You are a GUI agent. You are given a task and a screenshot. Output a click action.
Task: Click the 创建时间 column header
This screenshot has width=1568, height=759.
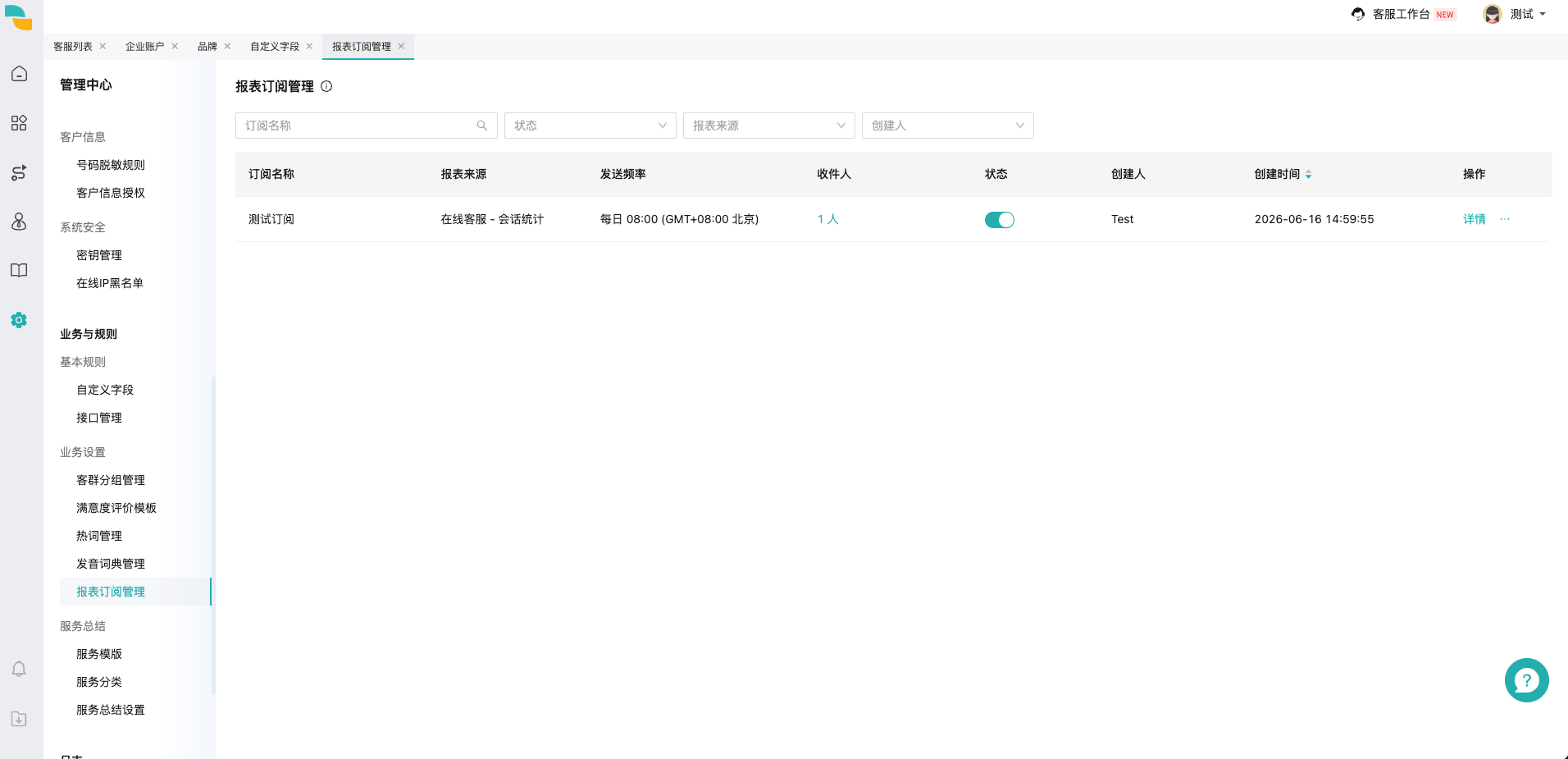pyautogui.click(x=1277, y=174)
